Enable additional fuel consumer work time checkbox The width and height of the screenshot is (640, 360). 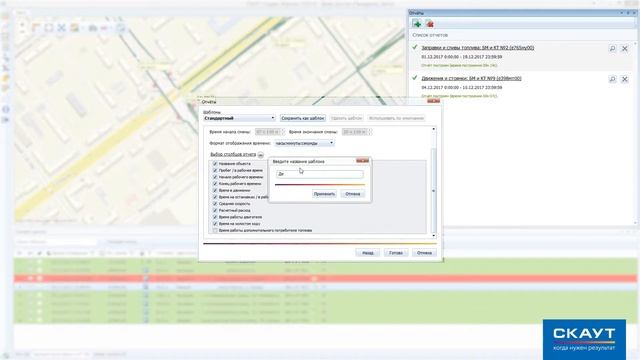click(x=215, y=230)
